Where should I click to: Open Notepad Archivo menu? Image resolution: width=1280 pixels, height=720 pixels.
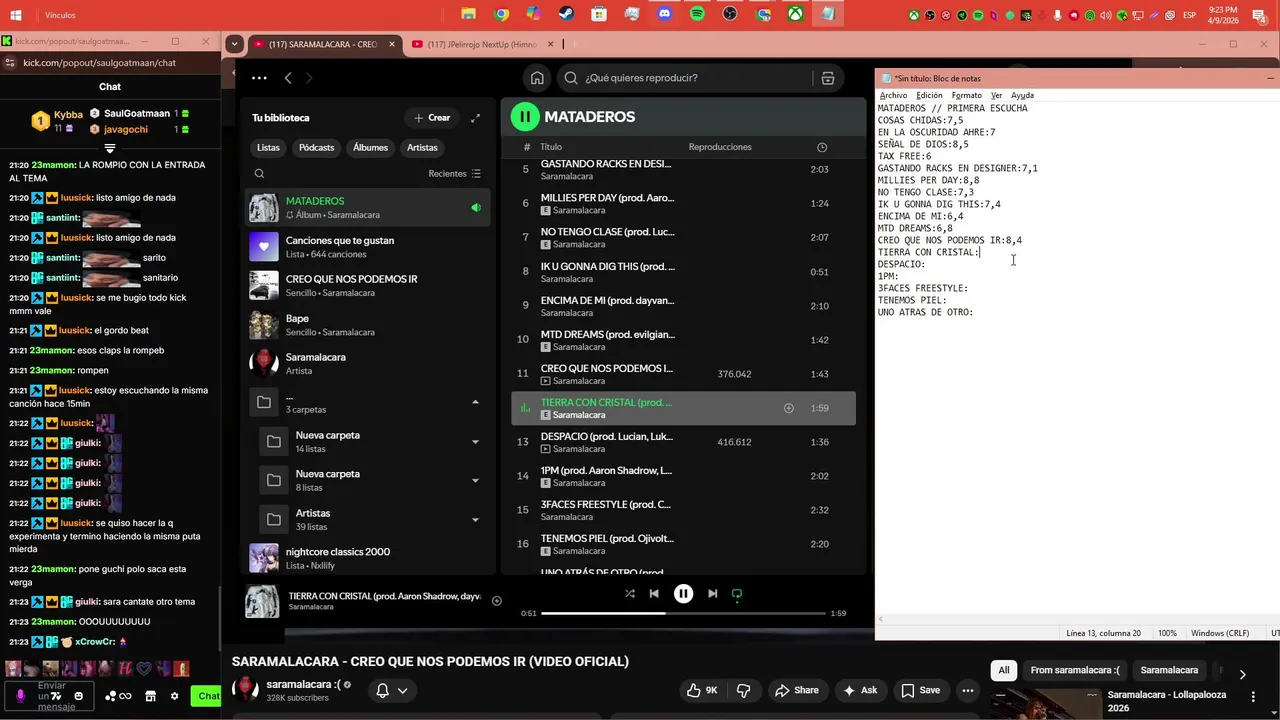(x=893, y=95)
